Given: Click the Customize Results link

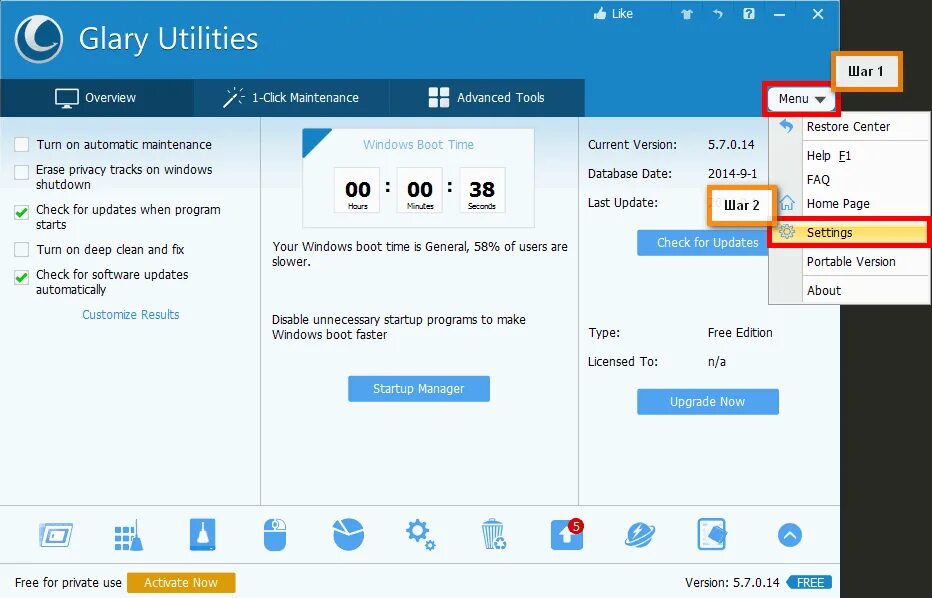Looking at the screenshot, I should (131, 314).
